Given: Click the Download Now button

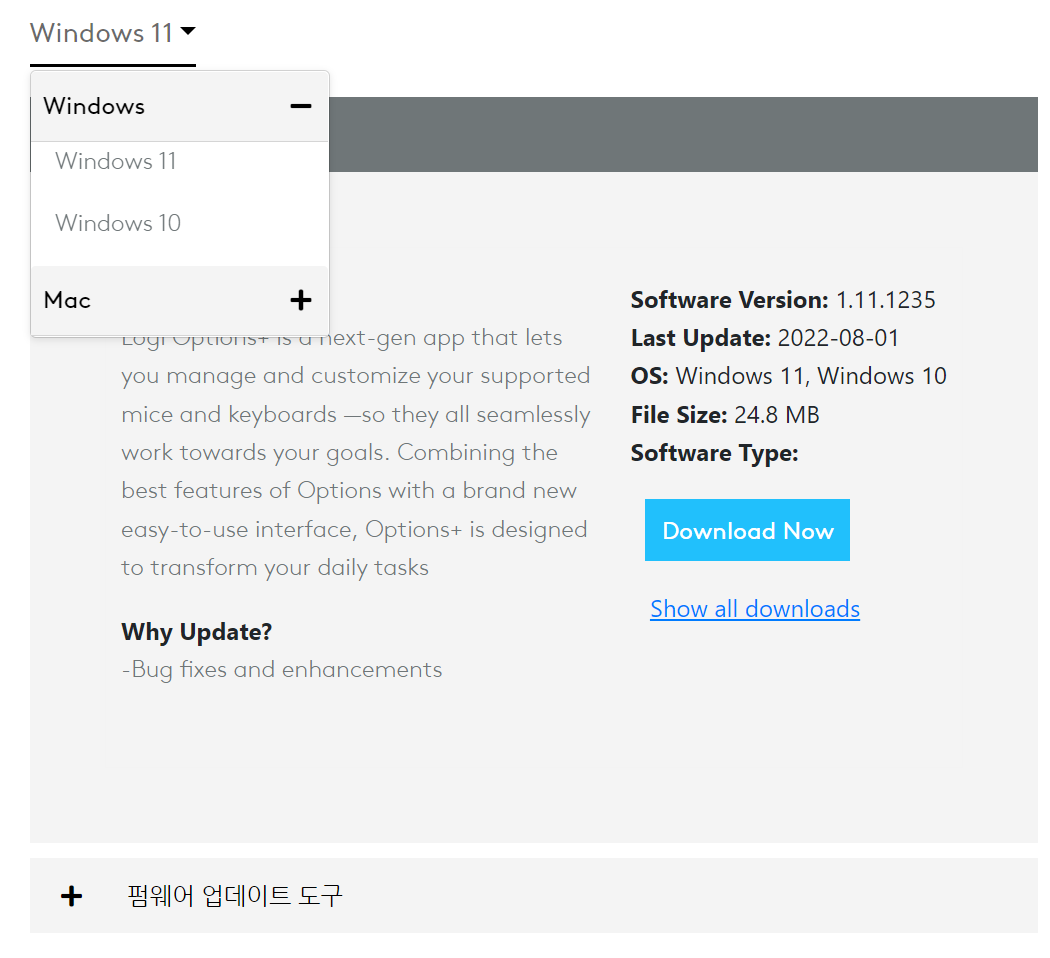Looking at the screenshot, I should pyautogui.click(x=747, y=530).
